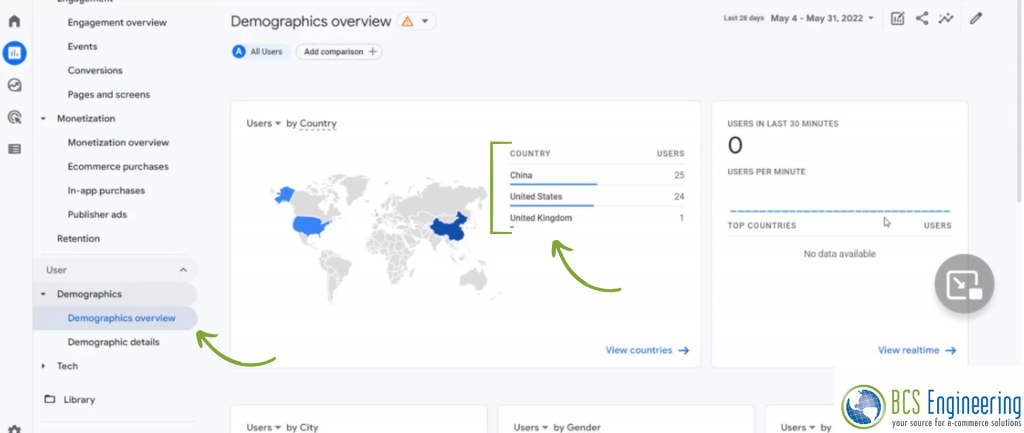The width and height of the screenshot is (1024, 433).
Task: Collapse the User section chevron
Action: coord(184,270)
